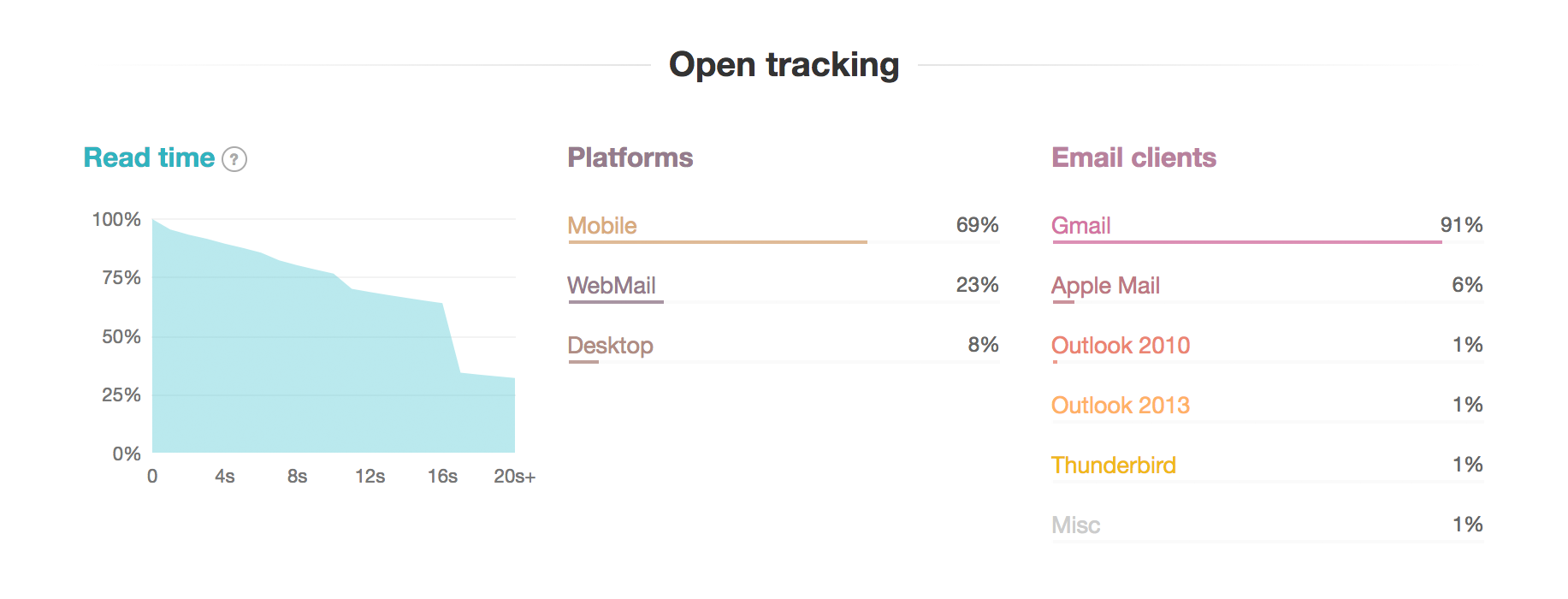Open the Mobile platform link
This screenshot has height=599, width=1568.
click(602, 226)
